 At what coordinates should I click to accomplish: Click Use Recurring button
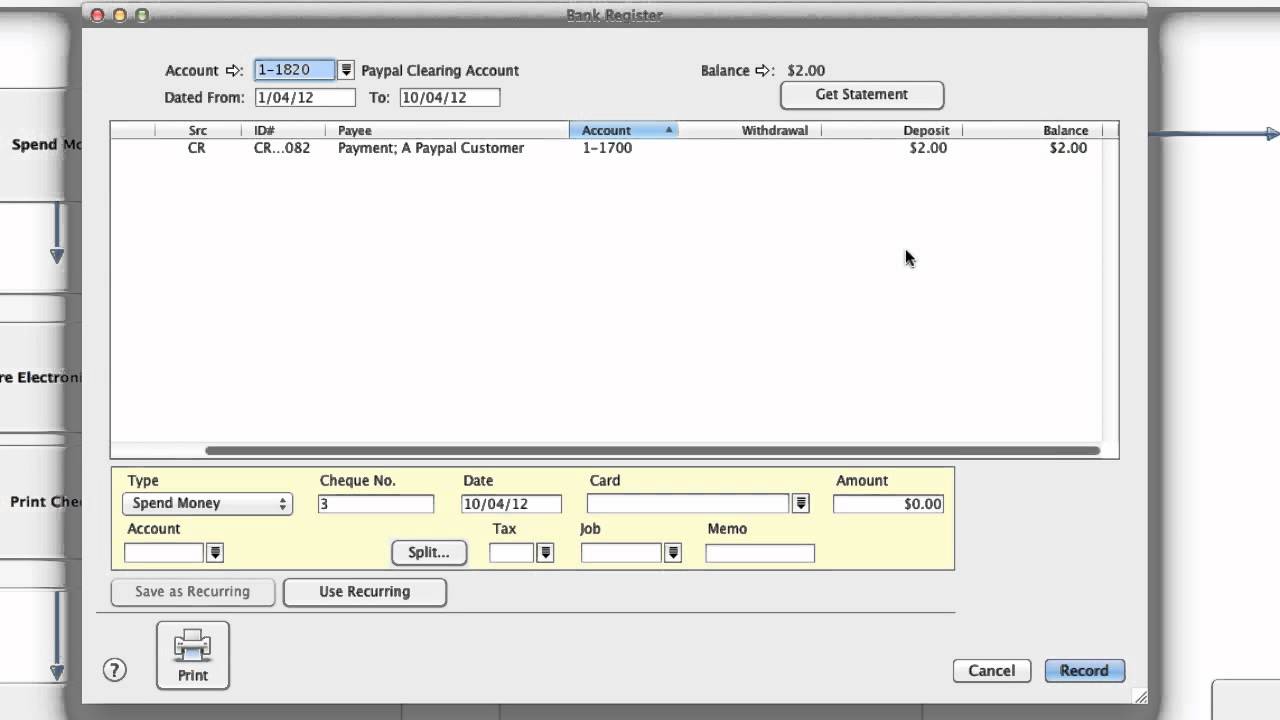[x=365, y=592]
